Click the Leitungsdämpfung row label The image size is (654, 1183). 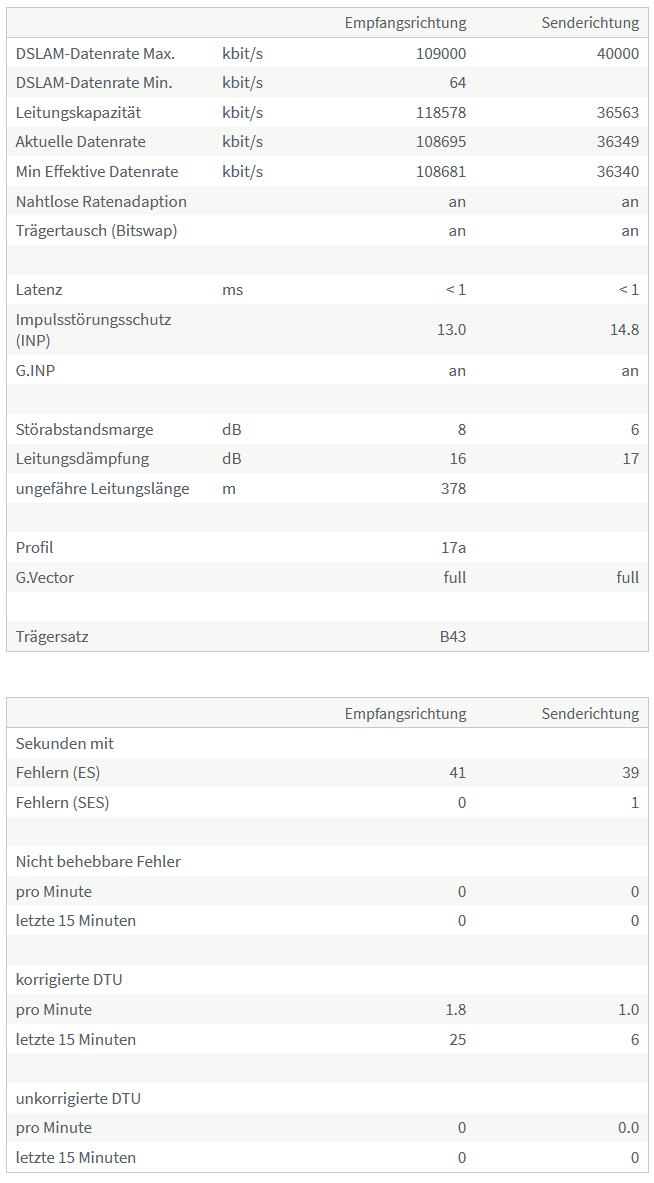82,459
